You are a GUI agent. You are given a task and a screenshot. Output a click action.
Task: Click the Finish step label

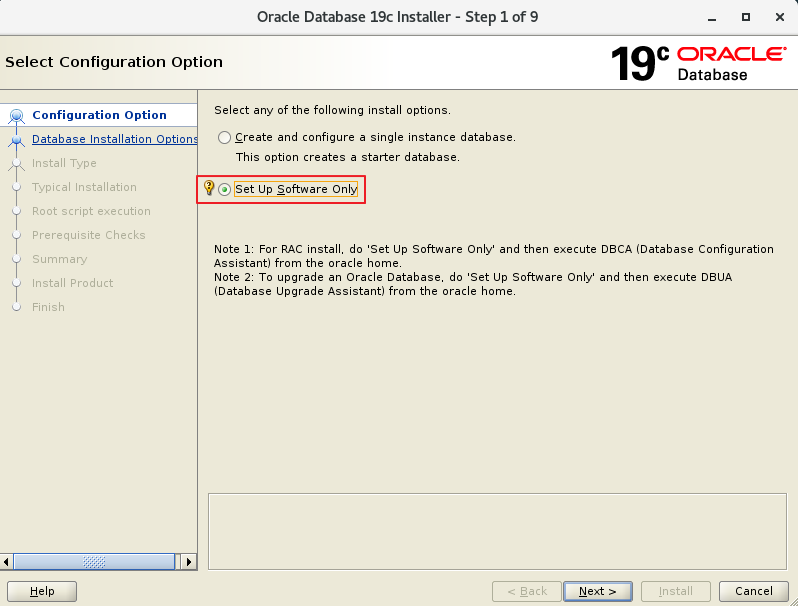tap(48, 307)
